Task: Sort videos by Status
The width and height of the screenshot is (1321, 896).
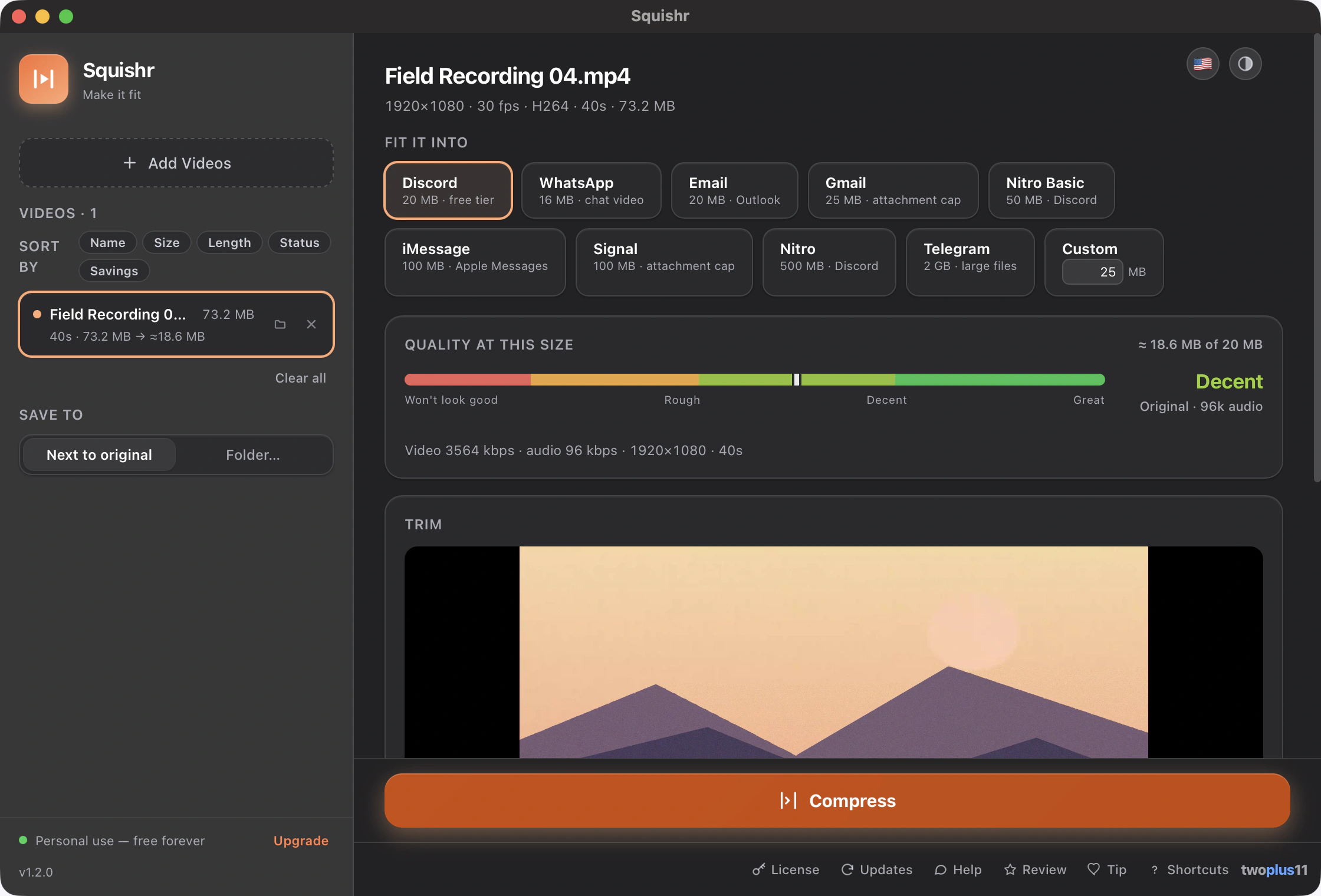Action: coord(299,242)
